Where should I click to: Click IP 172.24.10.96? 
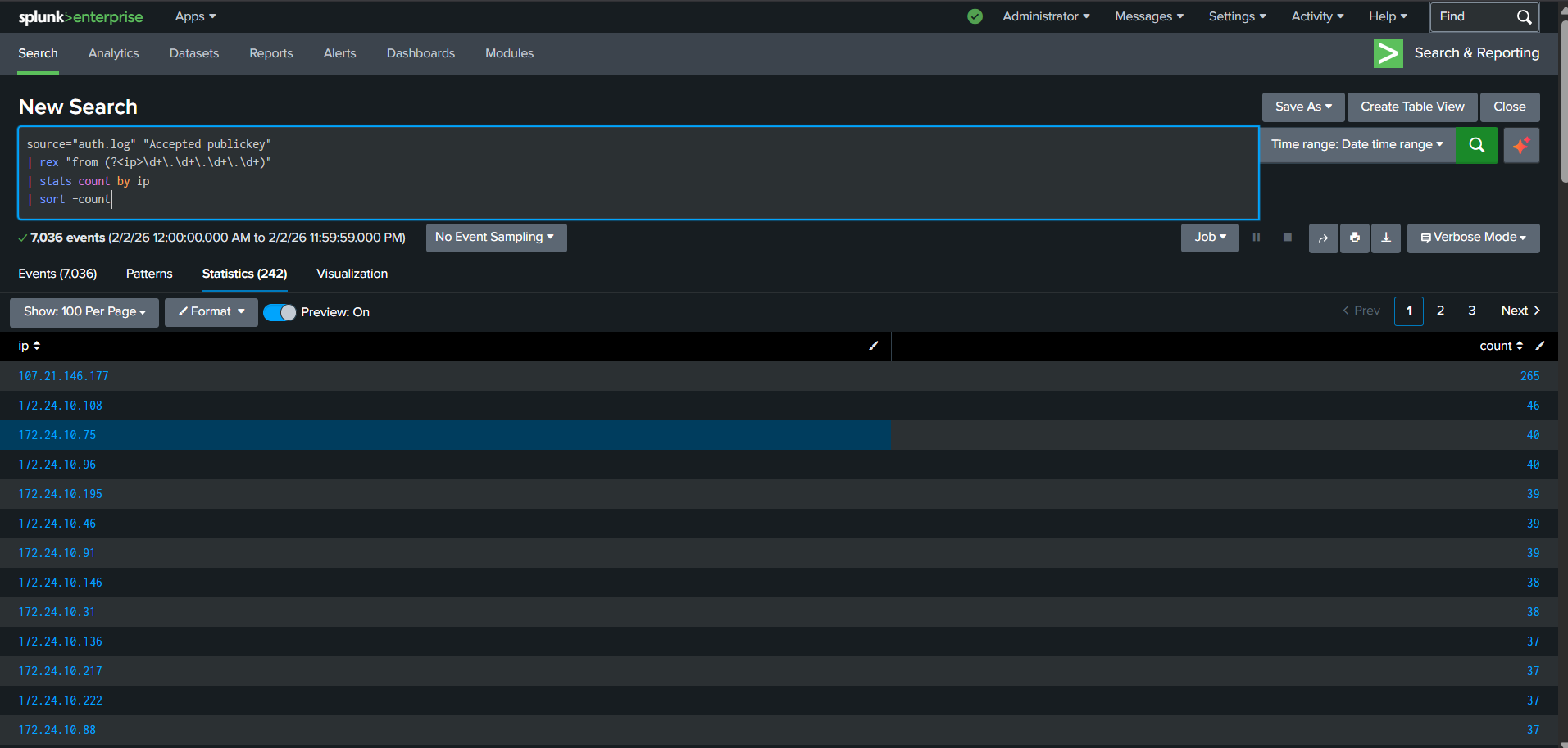pyautogui.click(x=57, y=465)
